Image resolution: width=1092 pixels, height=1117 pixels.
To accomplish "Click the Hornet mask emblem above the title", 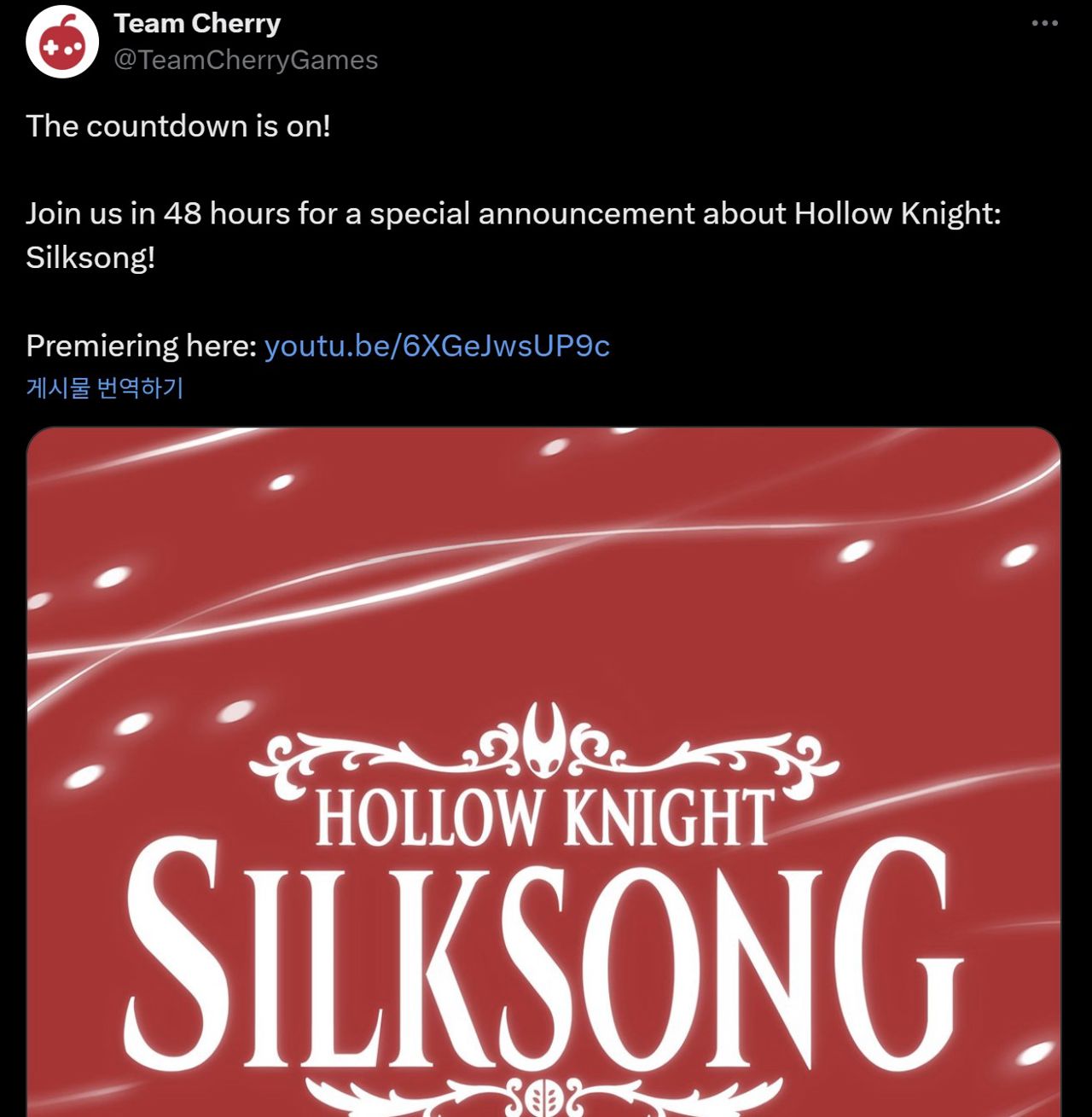I will pos(543,738).
